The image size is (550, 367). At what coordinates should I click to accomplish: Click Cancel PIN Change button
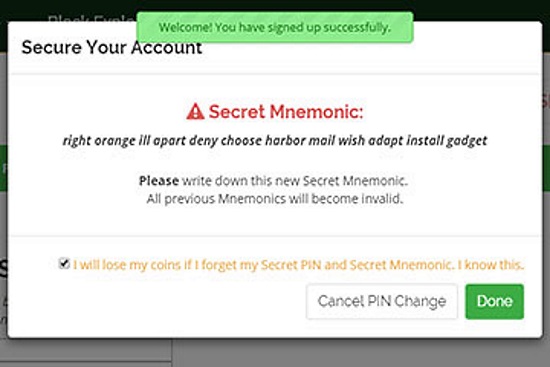click(382, 301)
